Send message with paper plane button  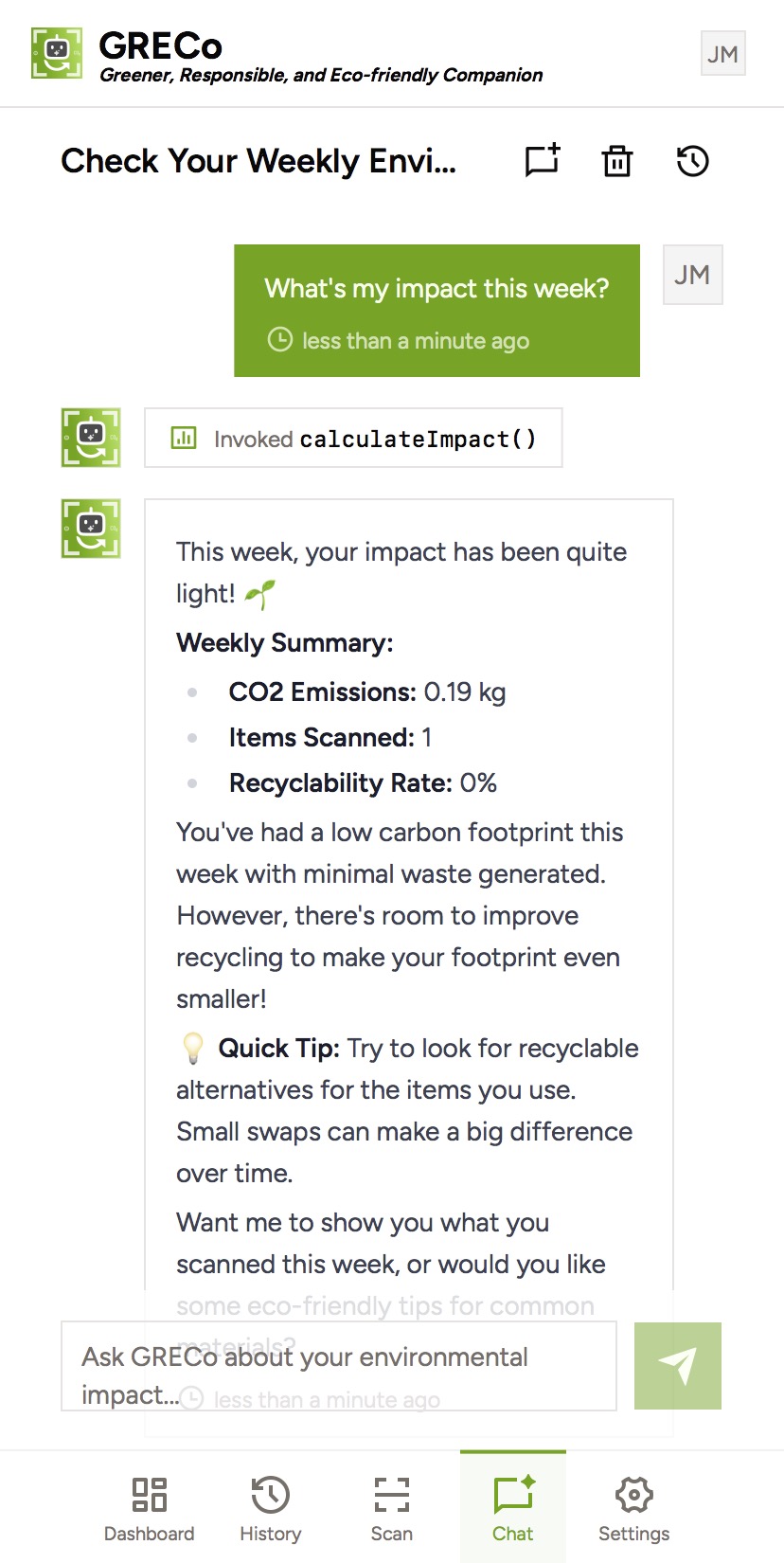pos(677,1365)
